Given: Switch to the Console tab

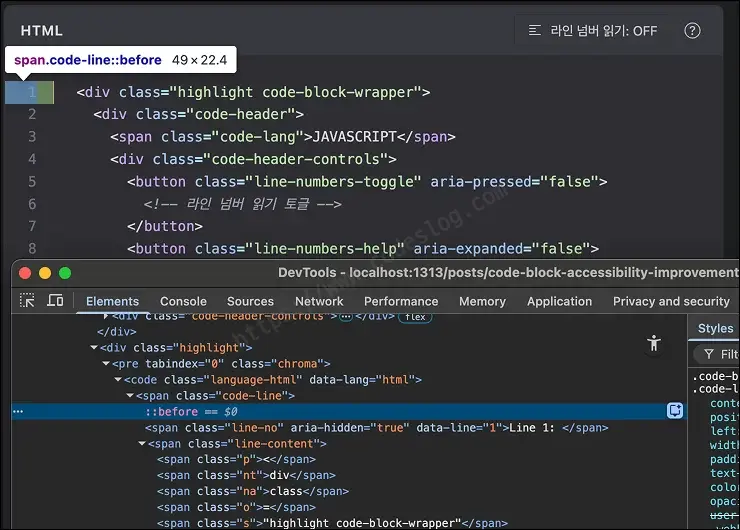Looking at the screenshot, I should [183, 301].
